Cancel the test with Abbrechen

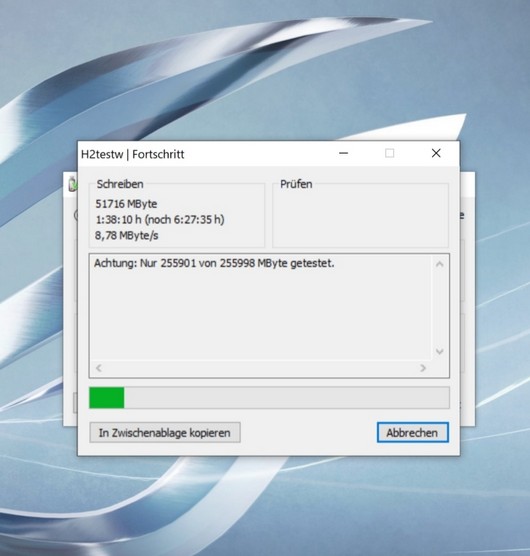413,432
